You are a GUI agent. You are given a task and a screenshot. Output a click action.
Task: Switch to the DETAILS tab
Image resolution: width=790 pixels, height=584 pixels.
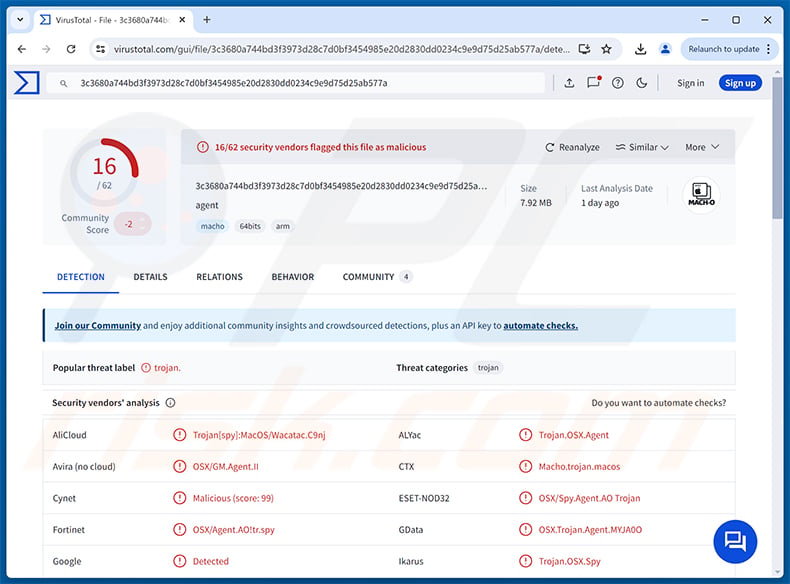pos(150,277)
